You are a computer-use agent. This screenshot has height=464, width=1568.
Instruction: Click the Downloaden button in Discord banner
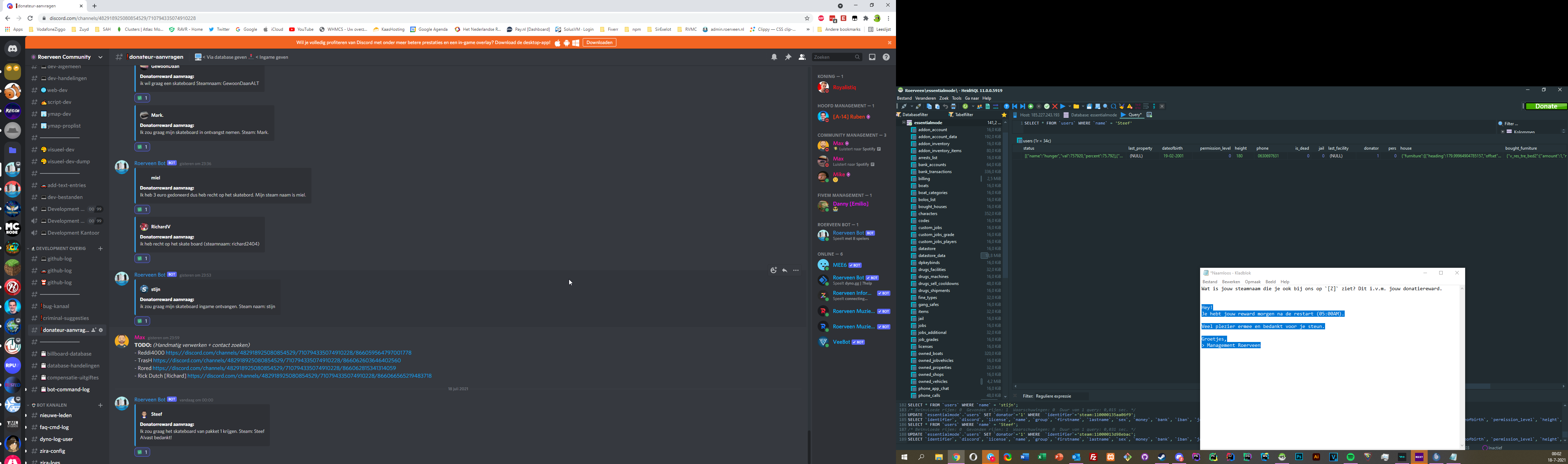pos(599,43)
